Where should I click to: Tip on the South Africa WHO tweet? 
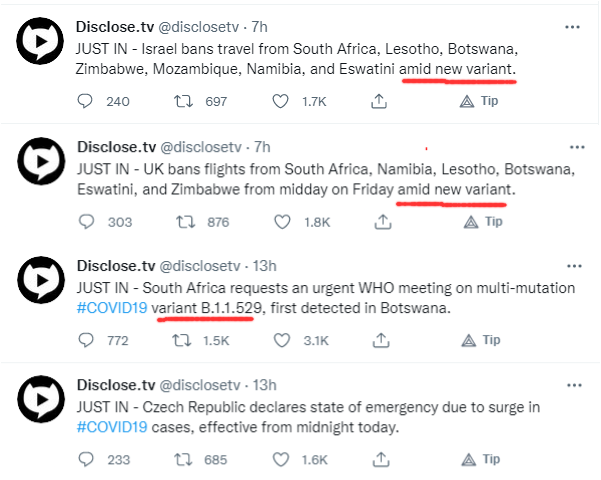click(x=481, y=340)
